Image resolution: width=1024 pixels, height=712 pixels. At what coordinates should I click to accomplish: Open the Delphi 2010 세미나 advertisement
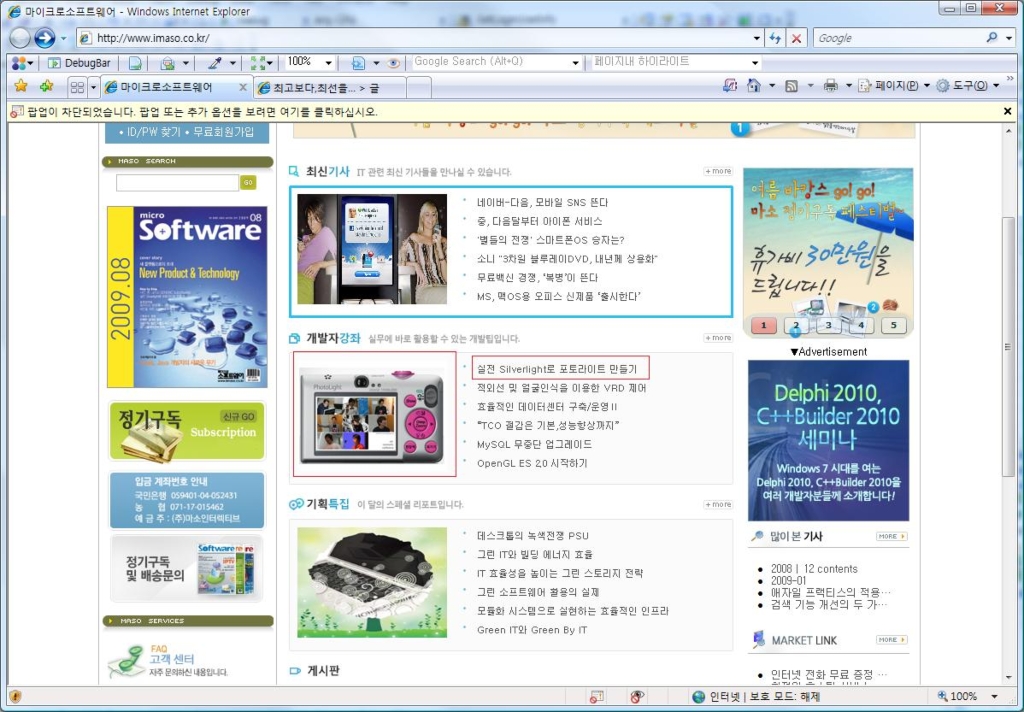828,440
